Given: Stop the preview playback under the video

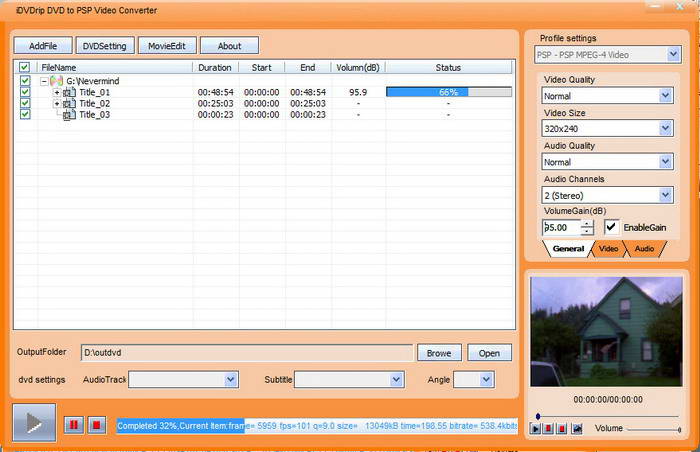Looking at the screenshot, I should pos(563,428).
